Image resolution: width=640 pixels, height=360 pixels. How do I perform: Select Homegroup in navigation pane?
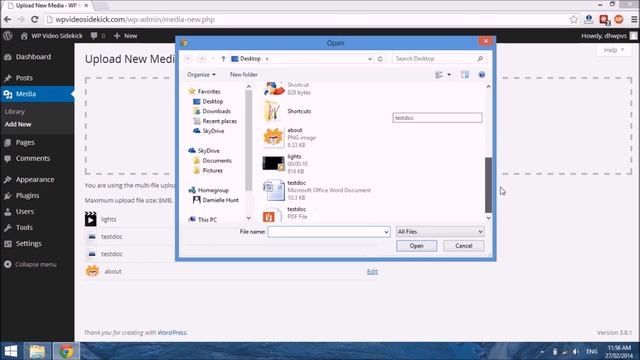209,190
